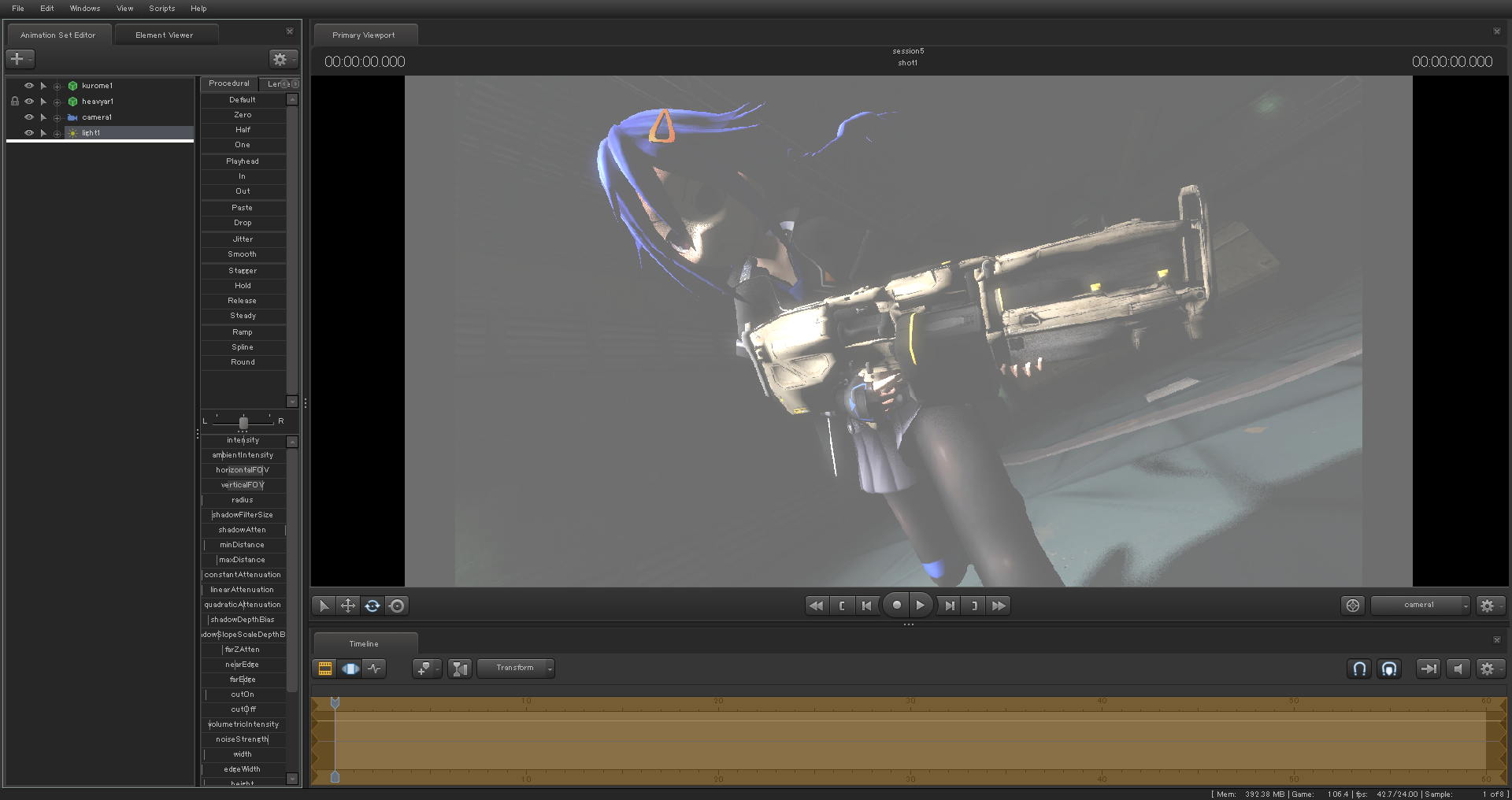Click the jump-to-end arrow icon in timeline
Screen dimensions: 1512x800
(x=1428, y=669)
